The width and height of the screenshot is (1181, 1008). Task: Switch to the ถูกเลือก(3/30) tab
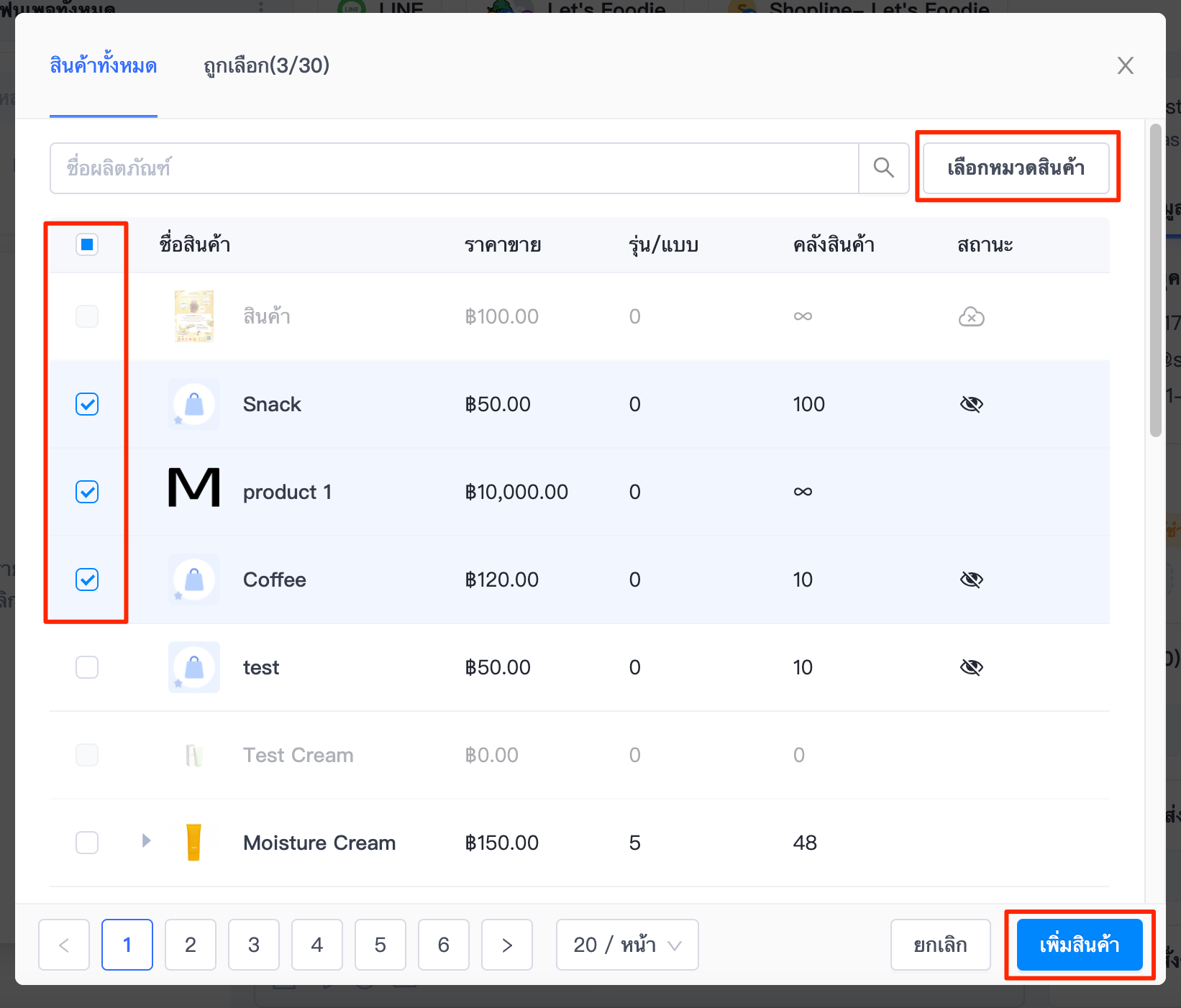click(x=267, y=66)
